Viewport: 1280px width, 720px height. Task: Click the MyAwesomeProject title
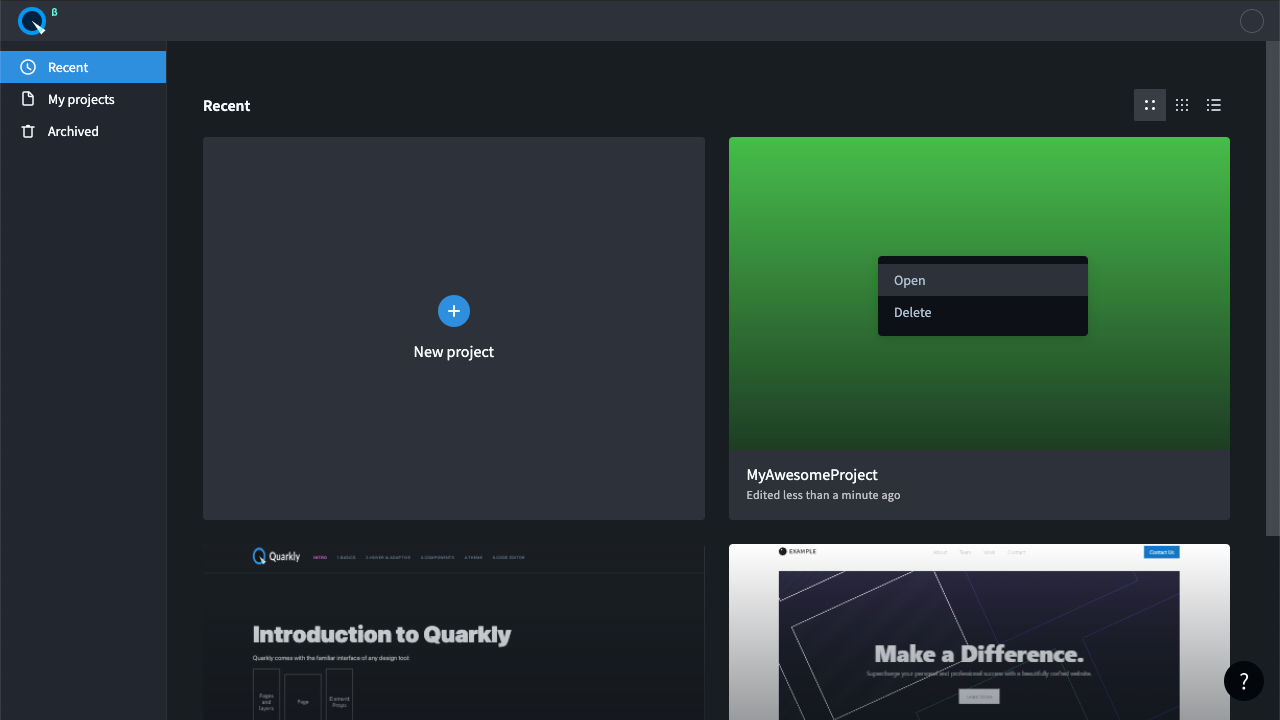coord(812,475)
